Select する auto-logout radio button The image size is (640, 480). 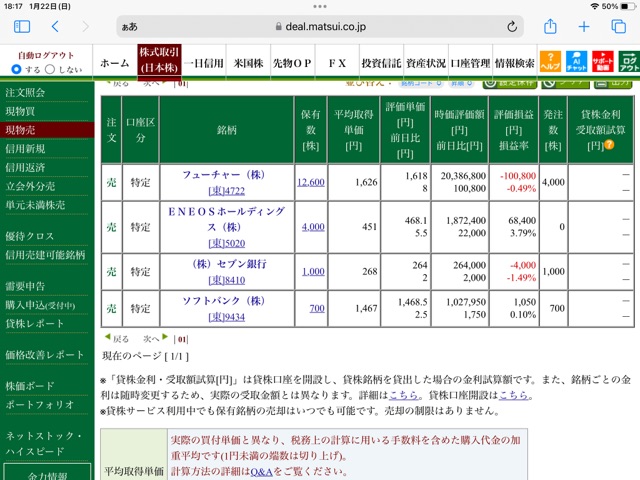coord(16,69)
